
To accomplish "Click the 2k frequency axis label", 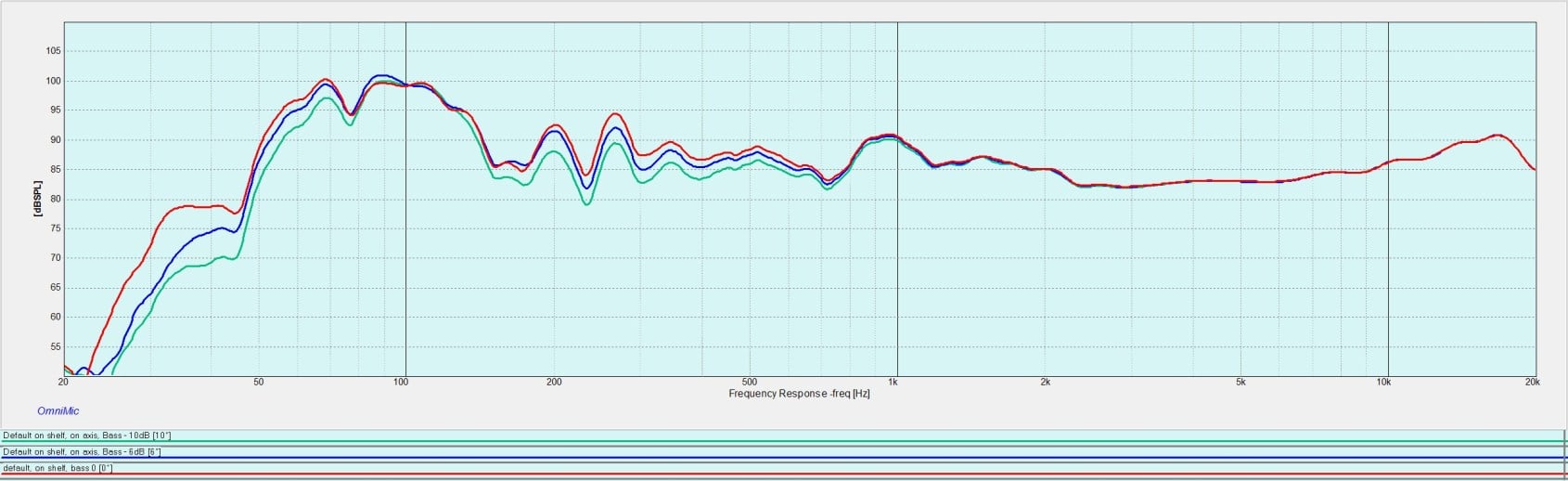I will click(1046, 382).
